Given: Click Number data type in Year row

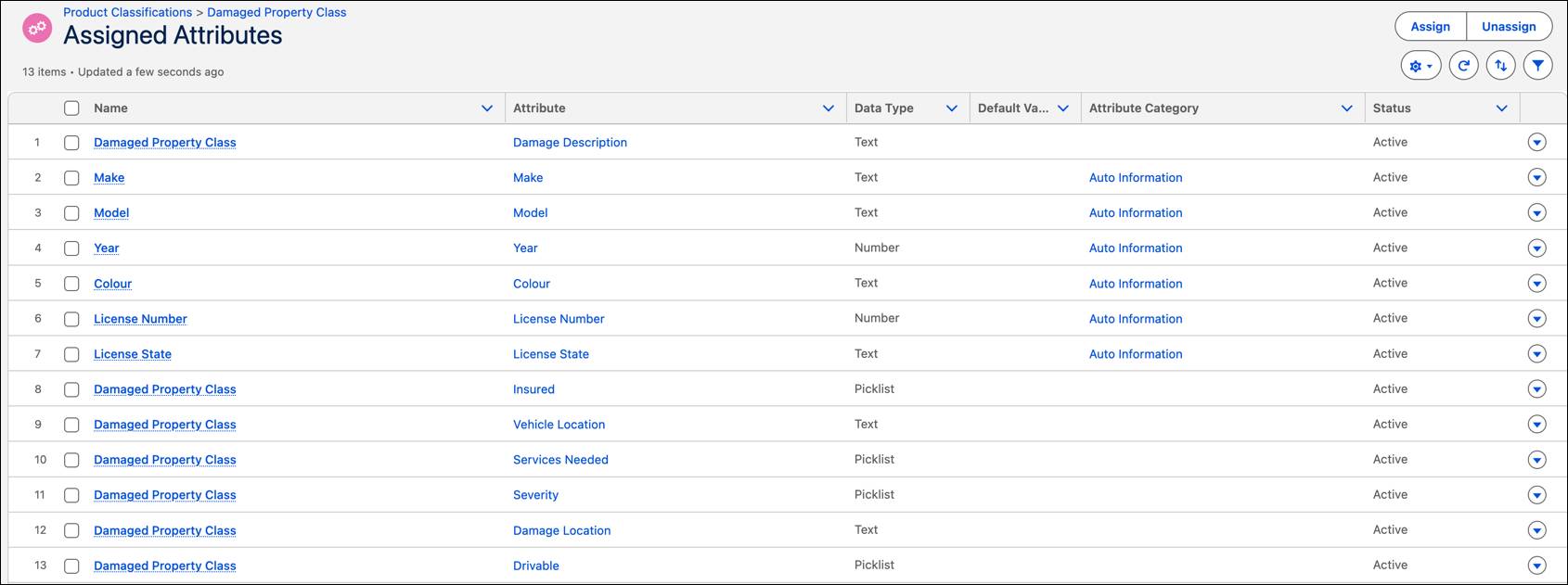Looking at the screenshot, I should 877,248.
